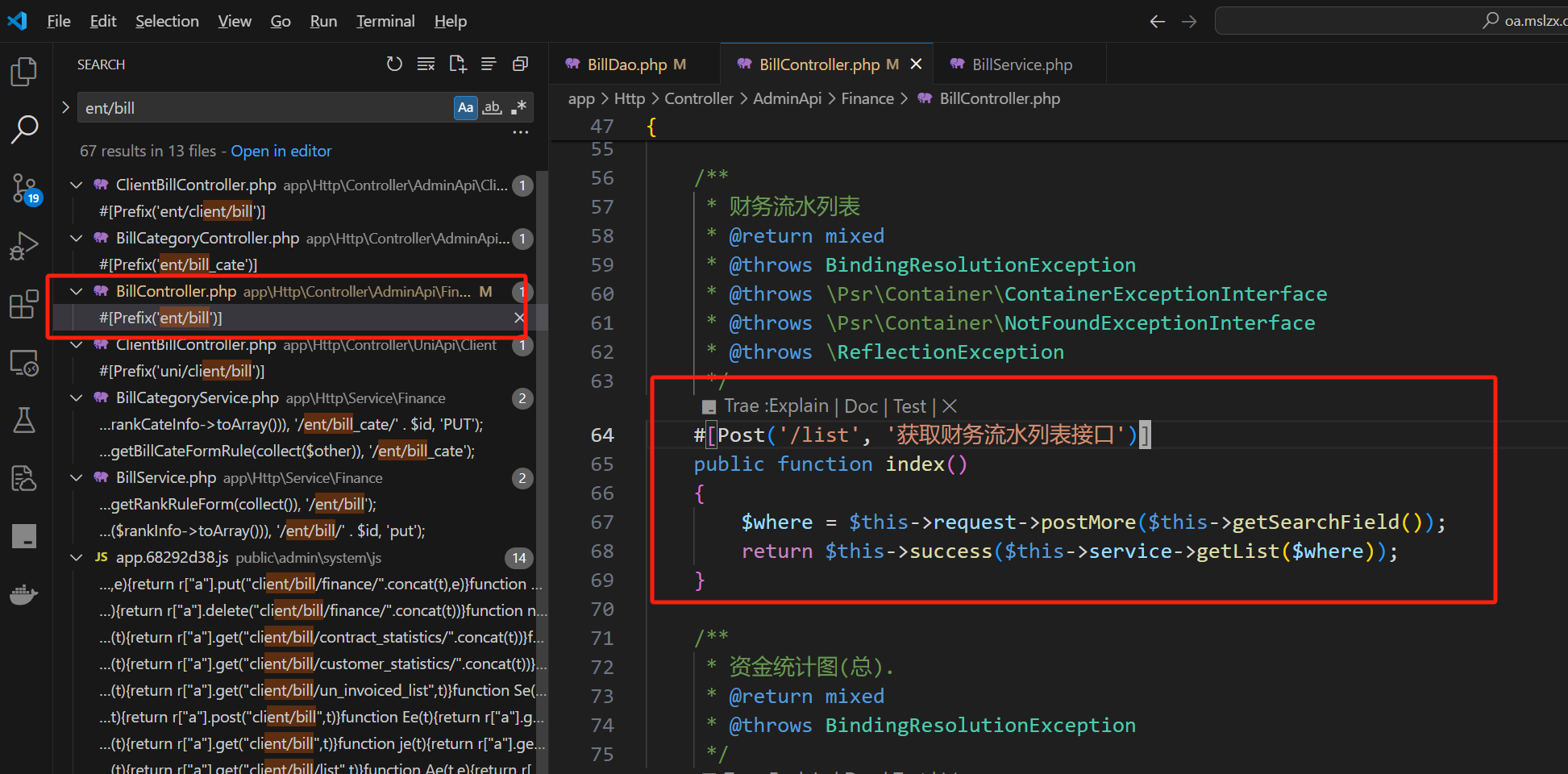This screenshot has width=1568, height=774.
Task: Go forward with navigation arrow
Action: click(x=1189, y=22)
